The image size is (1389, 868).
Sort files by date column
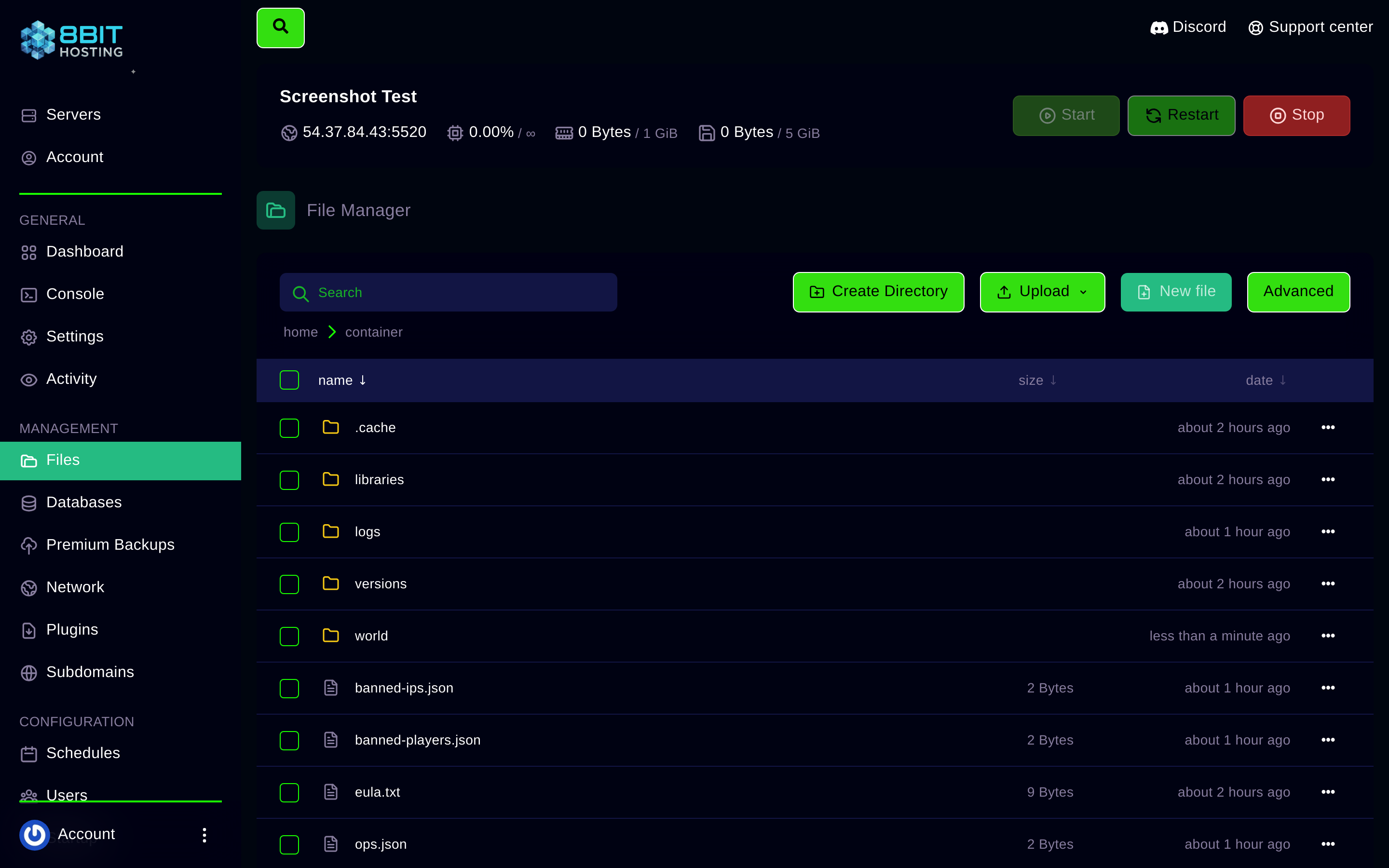1266,380
